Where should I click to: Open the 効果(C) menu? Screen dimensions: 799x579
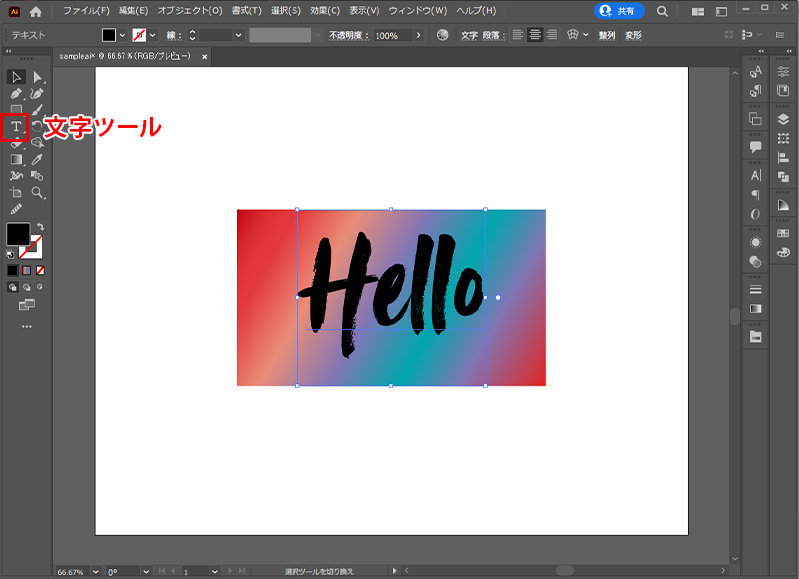coord(325,11)
